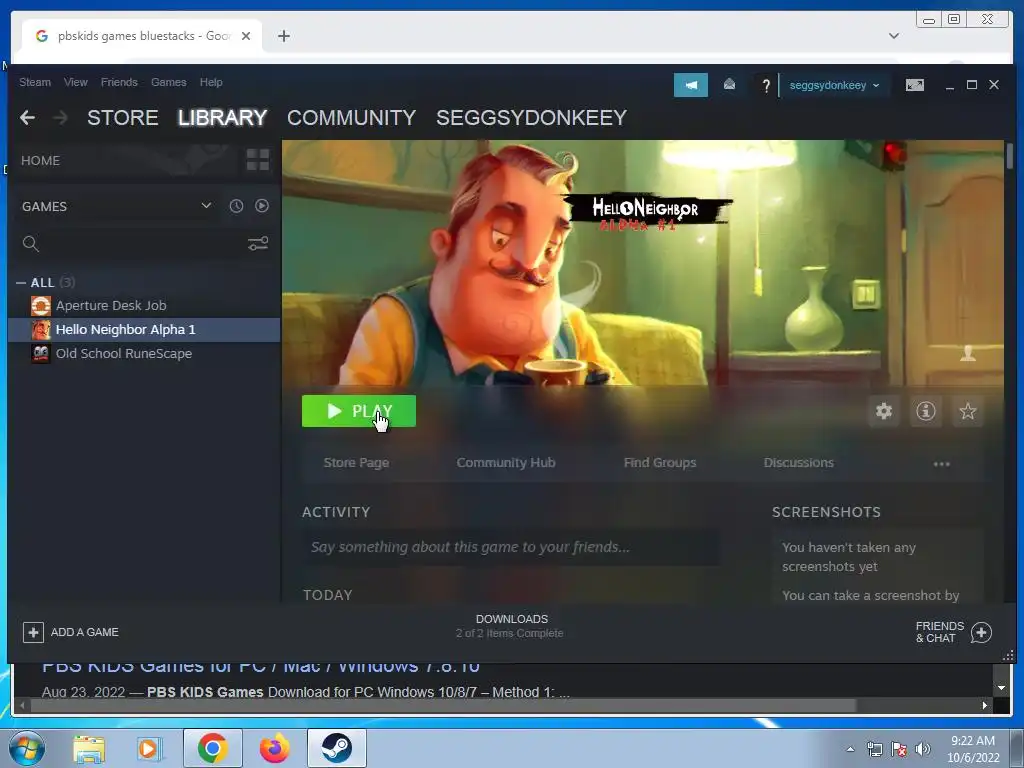
Task: Click the Steam announcements megaphone icon
Action: (x=690, y=85)
